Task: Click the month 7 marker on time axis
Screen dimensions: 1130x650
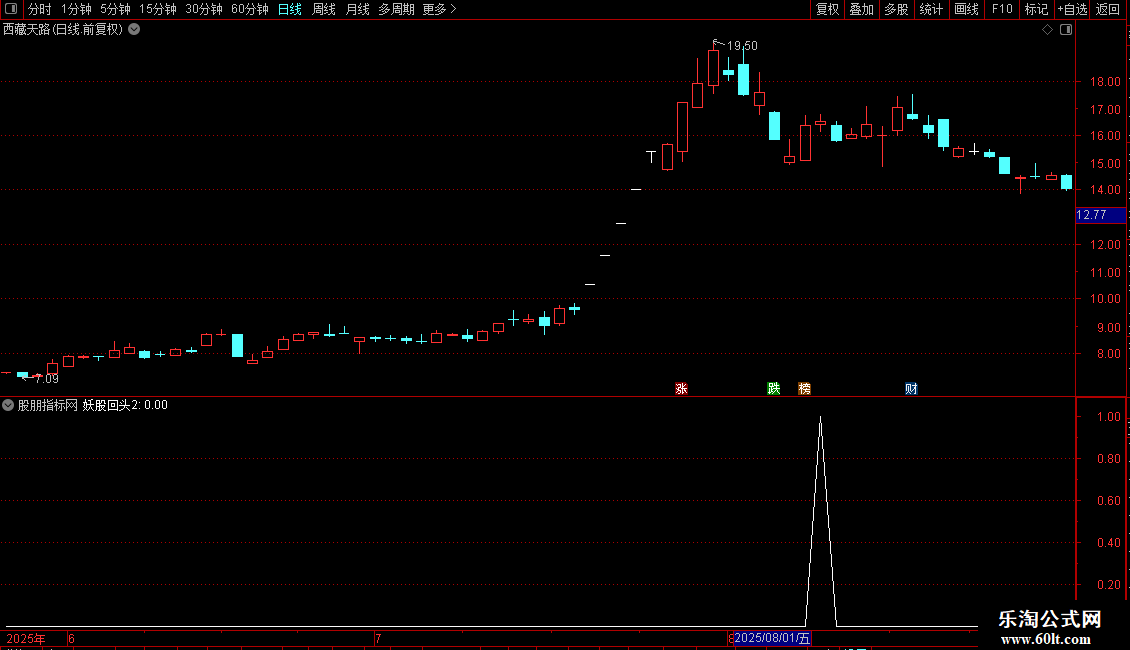Action: click(x=378, y=638)
